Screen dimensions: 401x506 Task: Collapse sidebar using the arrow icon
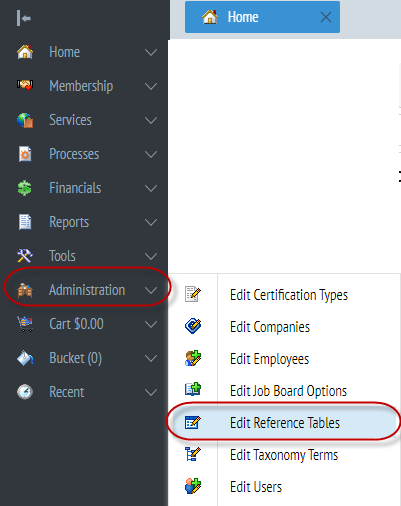[x=24, y=18]
